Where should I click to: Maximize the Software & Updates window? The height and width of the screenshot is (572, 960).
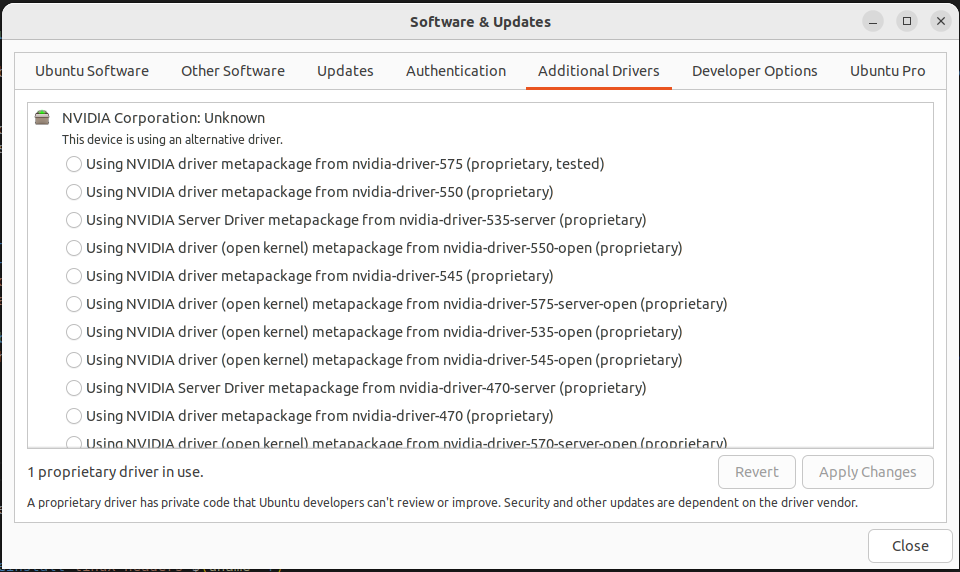907,21
